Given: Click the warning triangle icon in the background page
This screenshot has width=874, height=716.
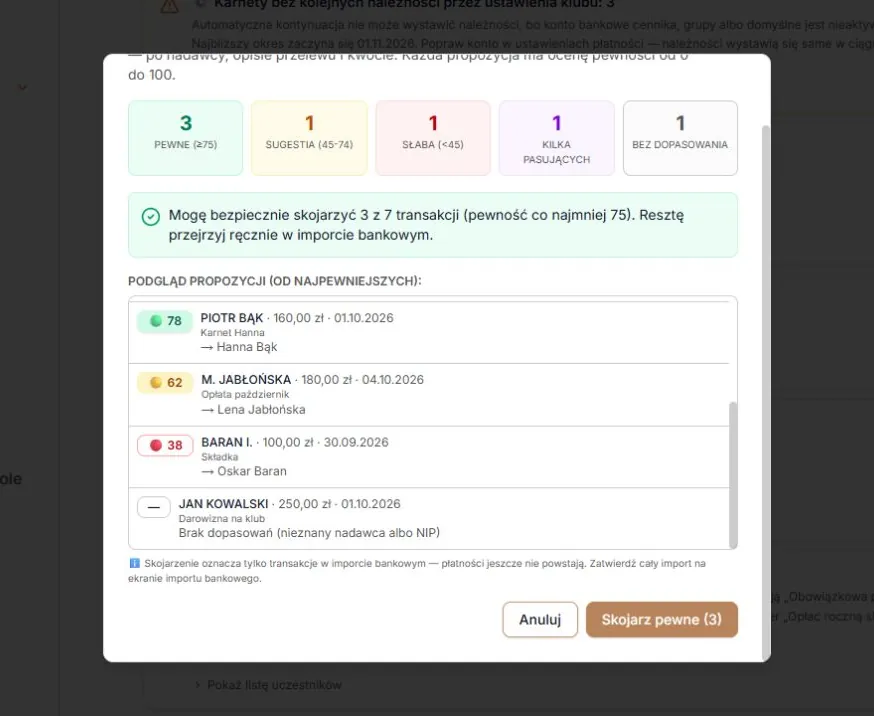Looking at the screenshot, I should point(169,6).
